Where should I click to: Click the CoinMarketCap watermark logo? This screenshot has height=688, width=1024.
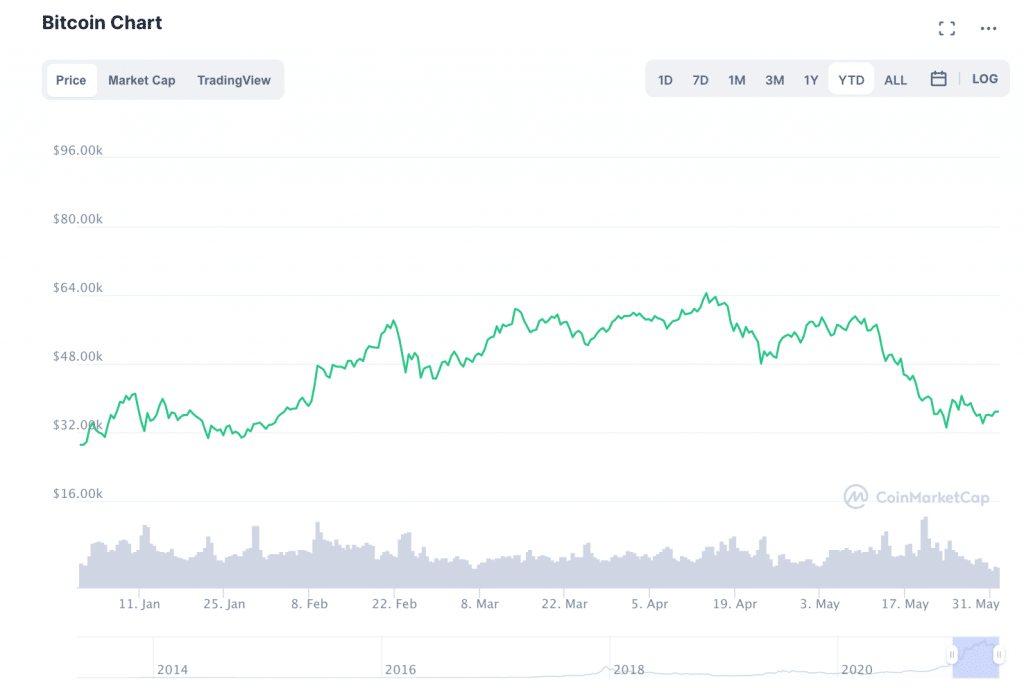point(917,497)
